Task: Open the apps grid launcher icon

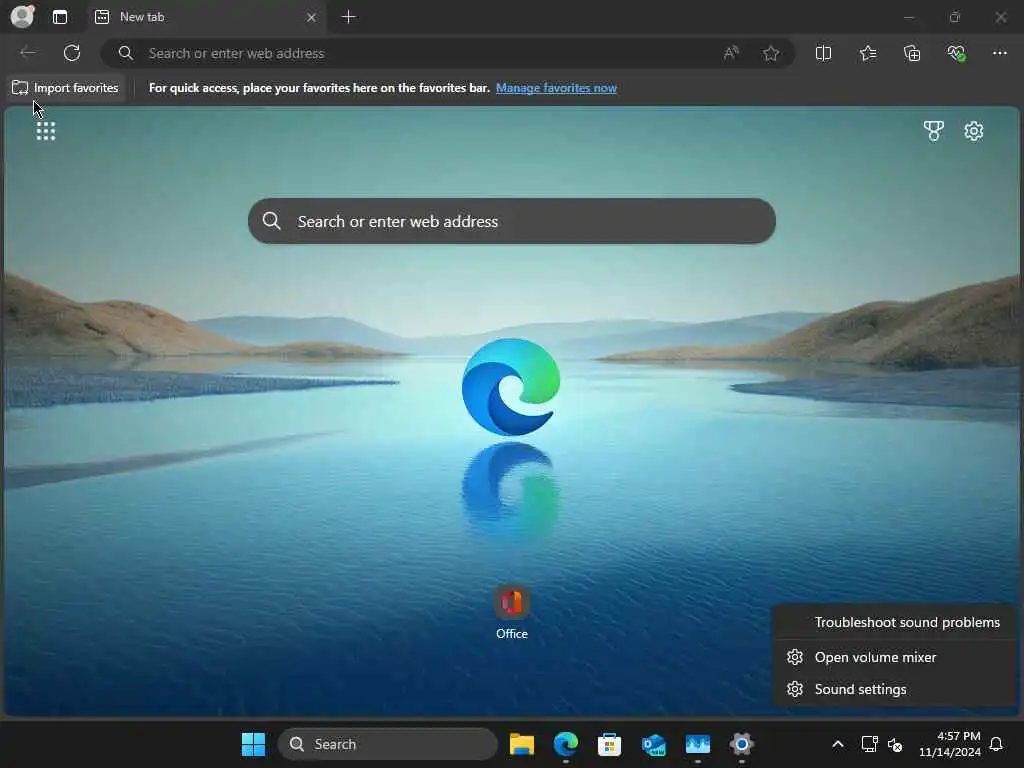Action: (x=46, y=131)
